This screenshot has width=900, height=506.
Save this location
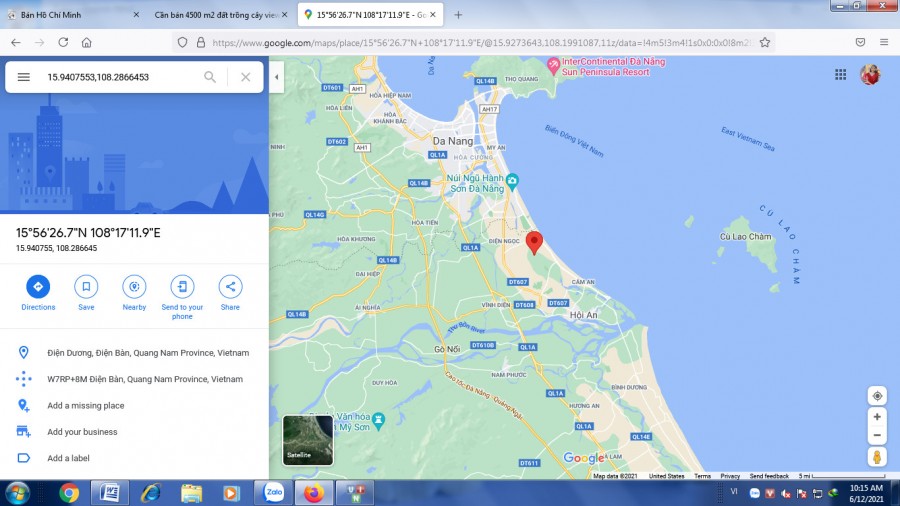86,293
